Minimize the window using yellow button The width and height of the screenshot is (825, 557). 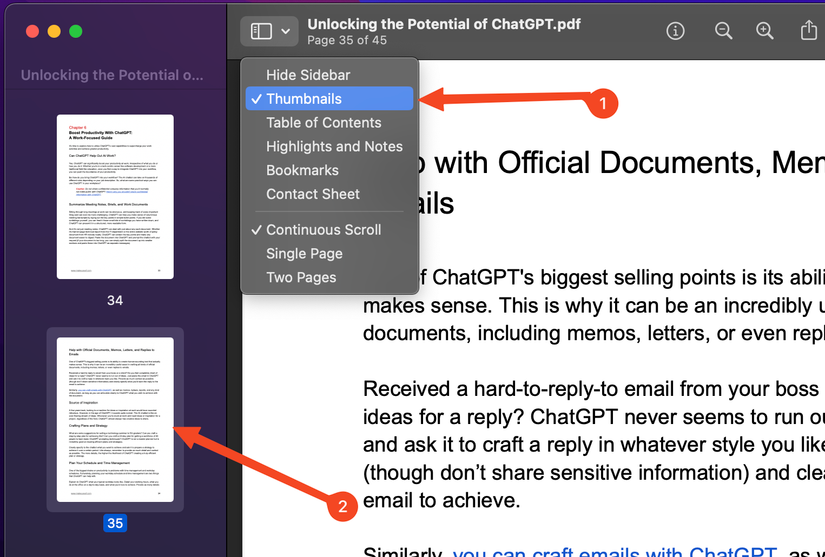click(x=54, y=31)
